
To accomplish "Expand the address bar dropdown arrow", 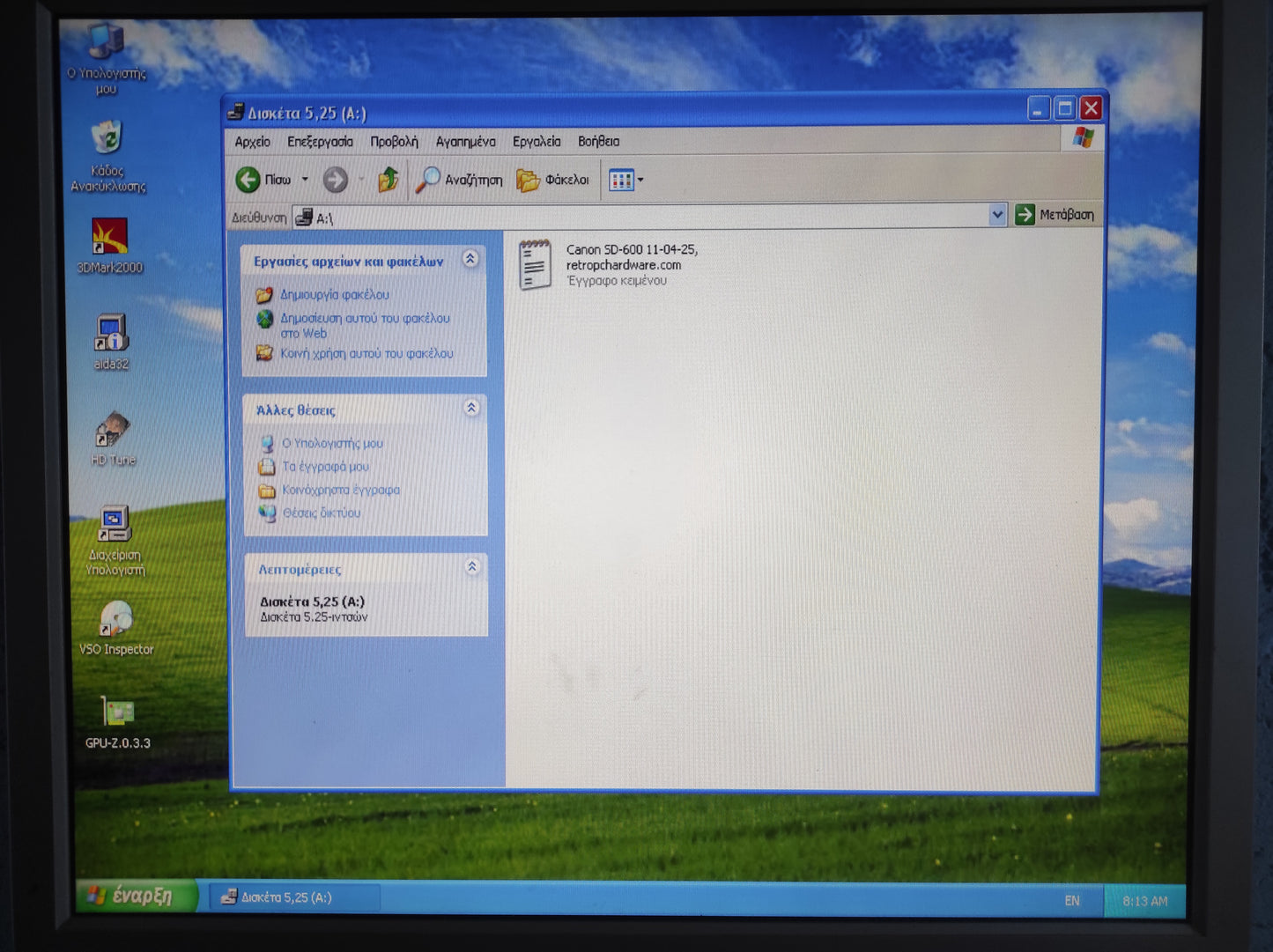I will (x=996, y=215).
